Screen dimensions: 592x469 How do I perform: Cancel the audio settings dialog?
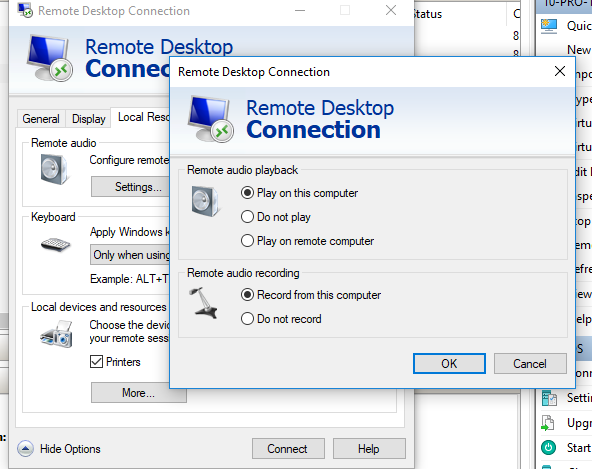(x=530, y=364)
